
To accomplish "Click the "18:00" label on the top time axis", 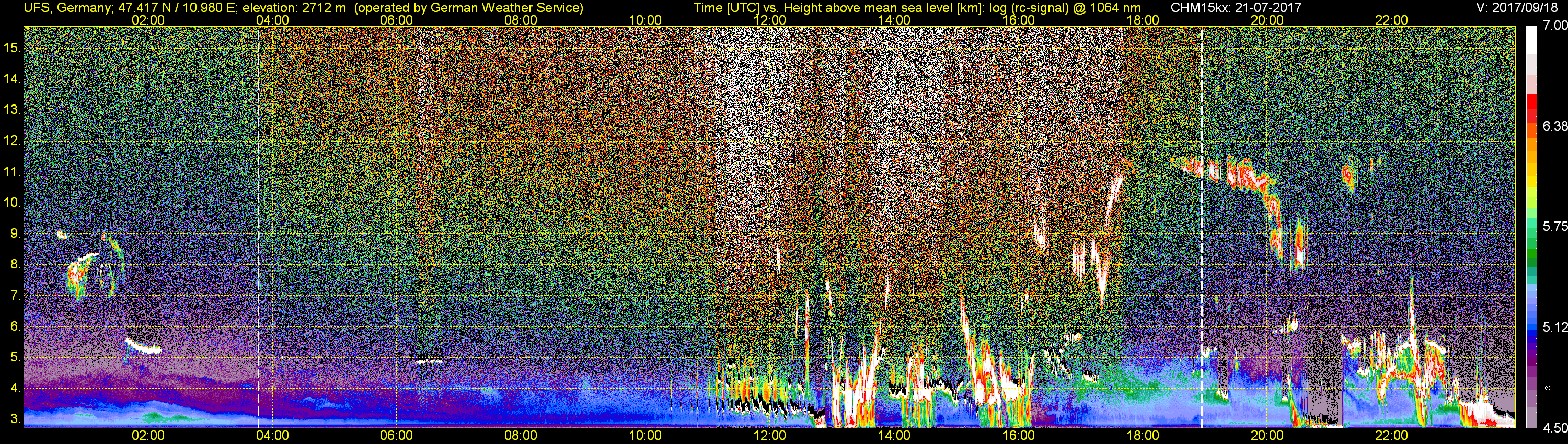I will (x=1143, y=20).
